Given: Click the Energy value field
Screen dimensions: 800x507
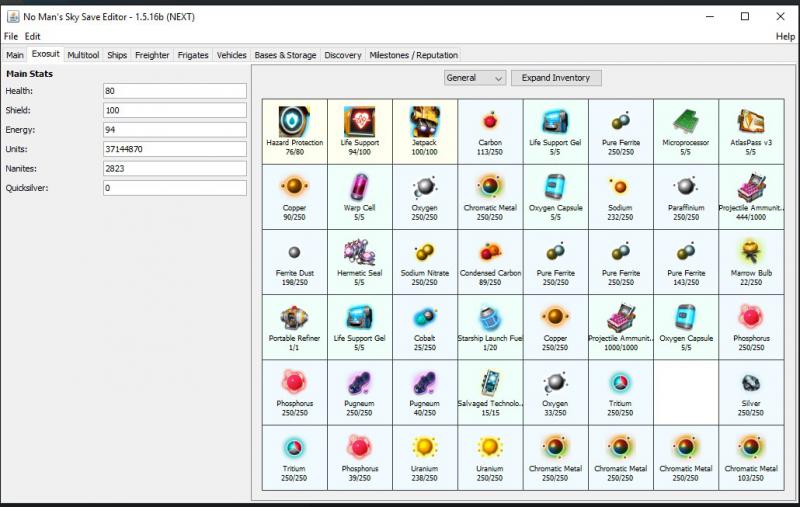Looking at the screenshot, I should pyautogui.click(x=174, y=130).
